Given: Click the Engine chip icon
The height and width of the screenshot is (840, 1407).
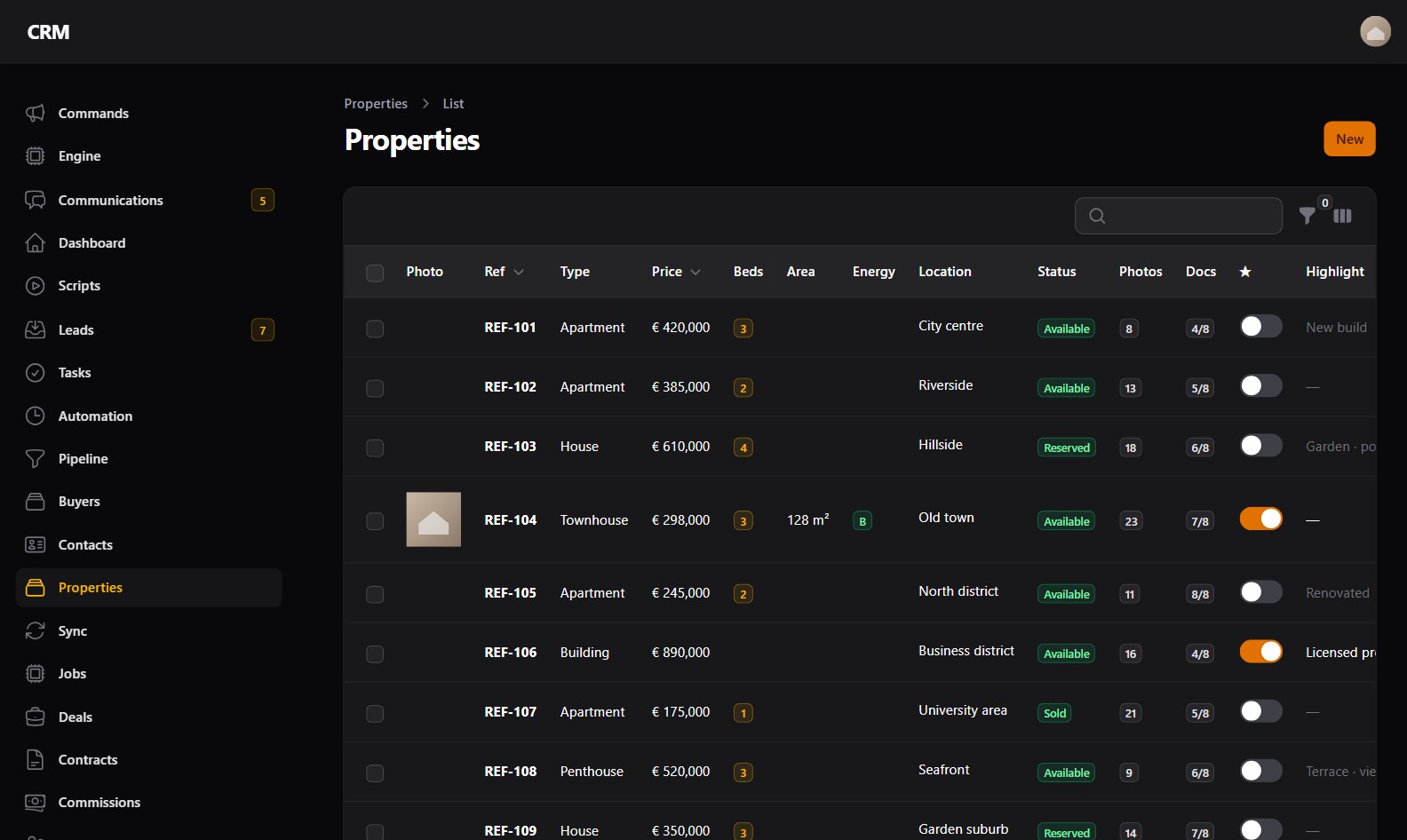Looking at the screenshot, I should 35,155.
